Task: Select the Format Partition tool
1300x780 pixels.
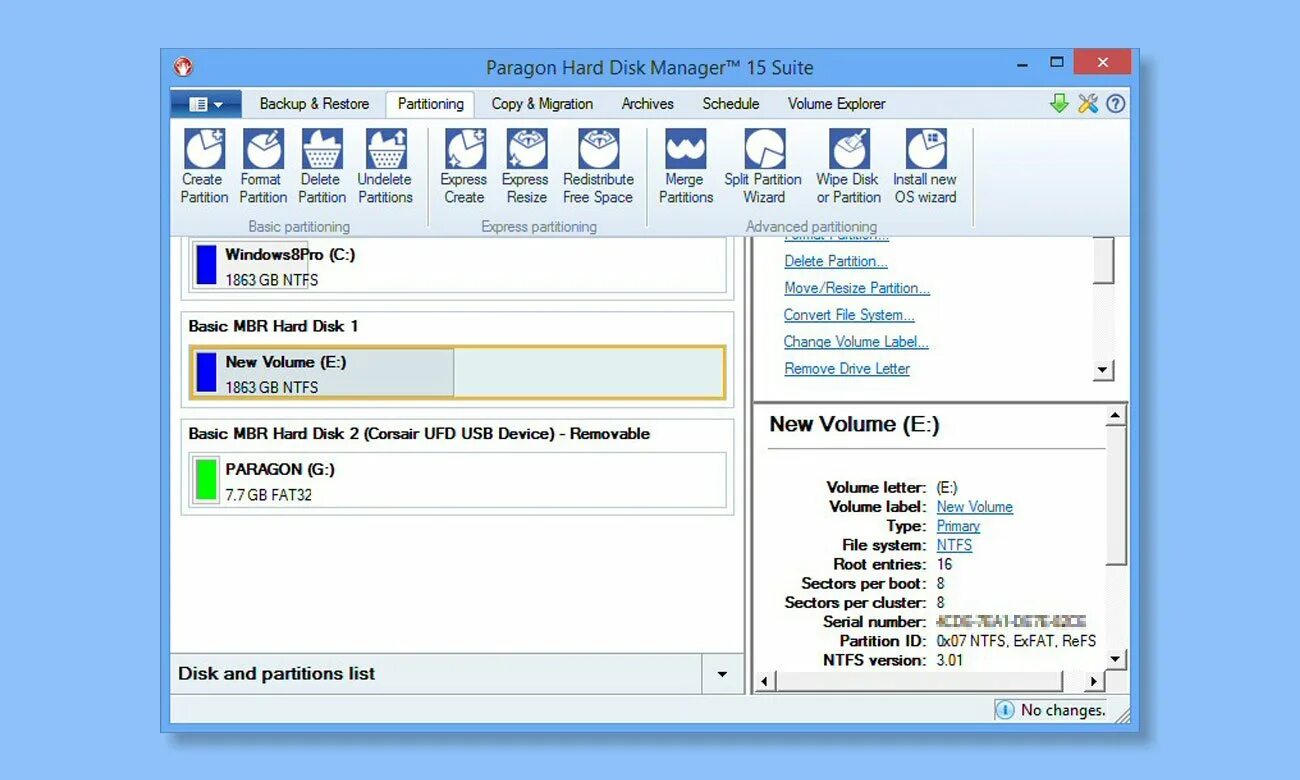Action: 263,167
